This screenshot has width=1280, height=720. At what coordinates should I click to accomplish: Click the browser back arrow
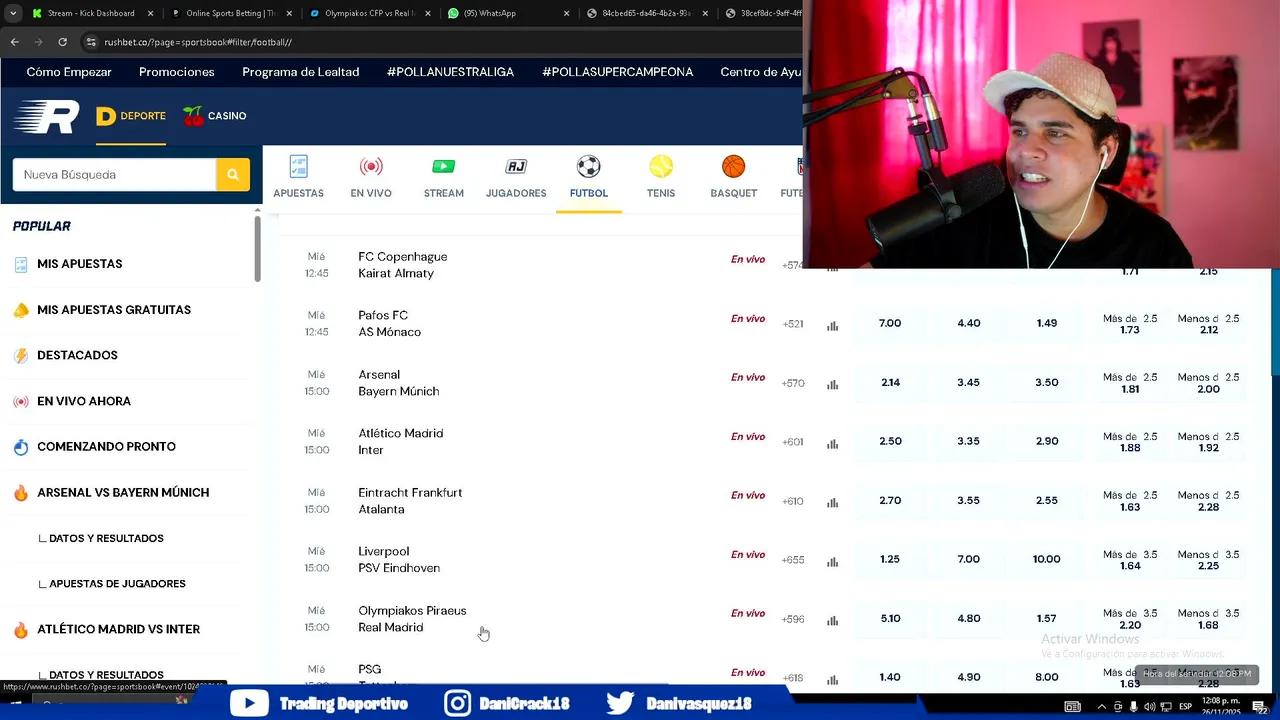pos(14,42)
